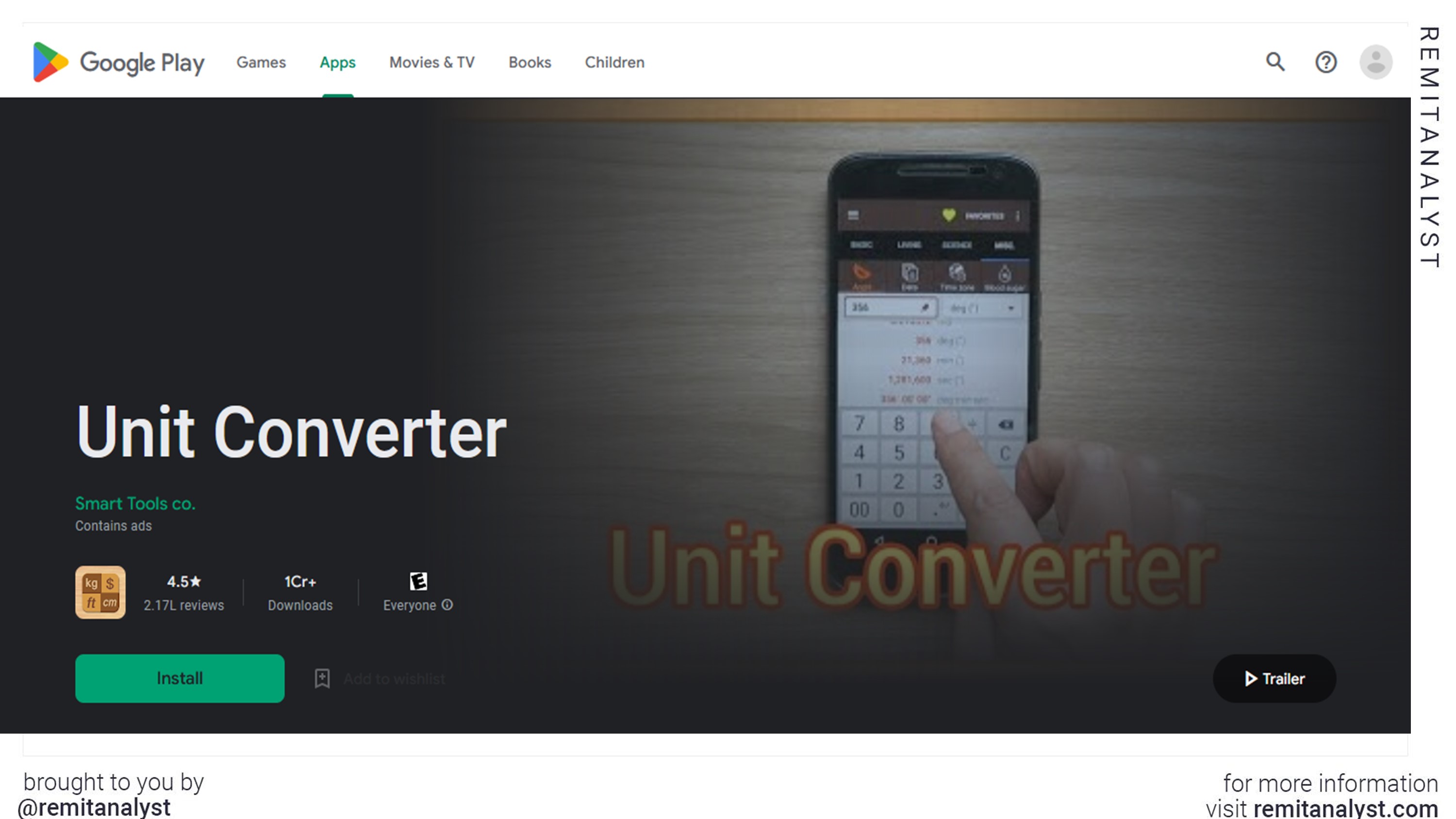Play the Unit Converter trailer
Viewport: 1456px width, 819px height.
[x=1274, y=678]
